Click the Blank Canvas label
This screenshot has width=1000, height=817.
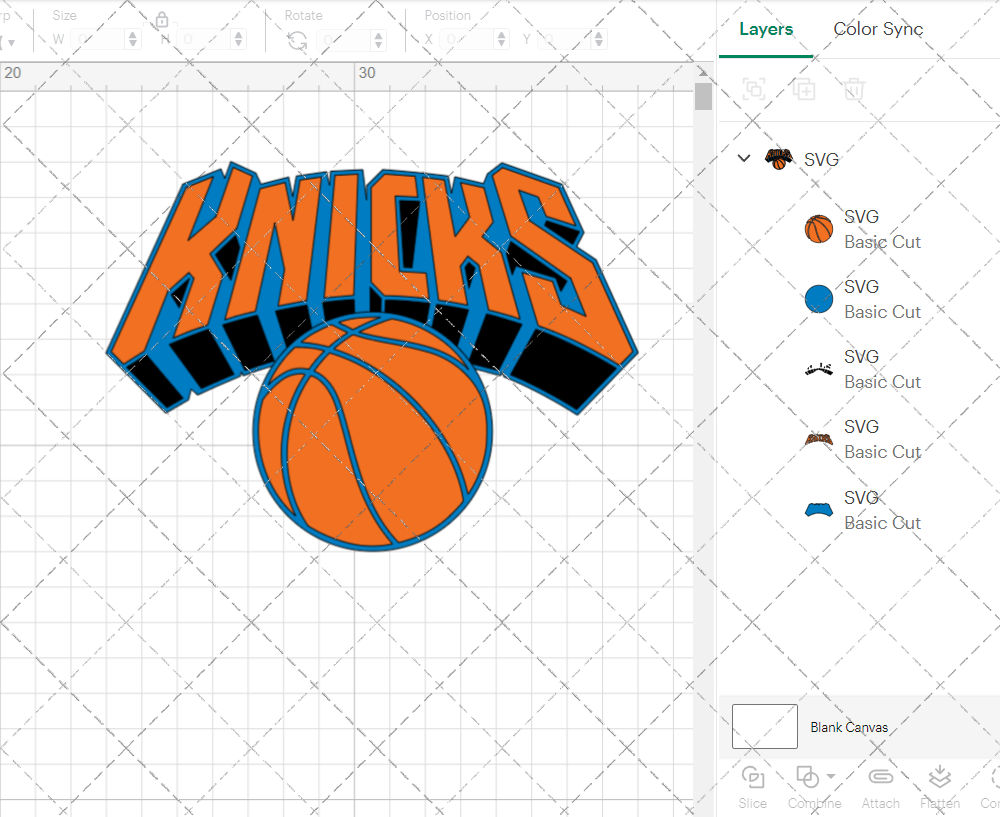[x=849, y=727]
